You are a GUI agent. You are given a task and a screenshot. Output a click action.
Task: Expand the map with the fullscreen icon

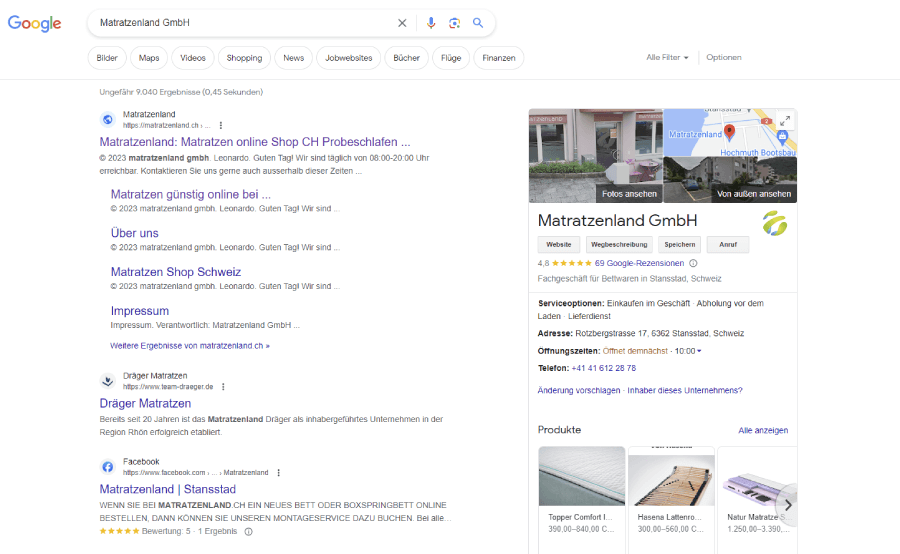(785, 121)
